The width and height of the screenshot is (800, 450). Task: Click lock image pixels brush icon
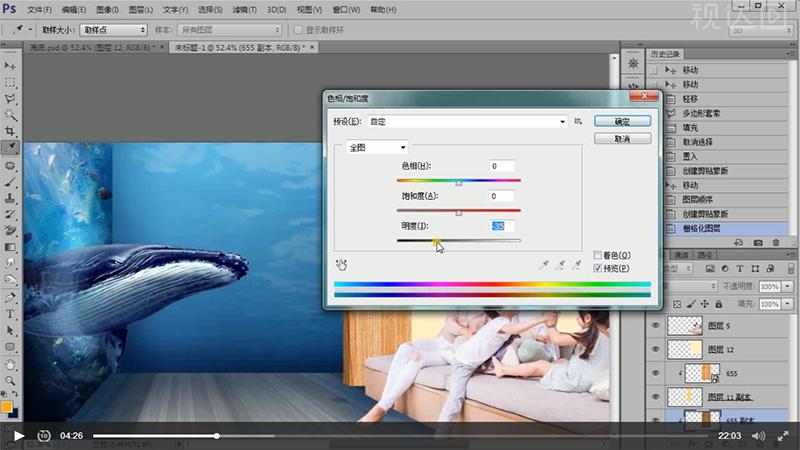pyautogui.click(x=691, y=304)
